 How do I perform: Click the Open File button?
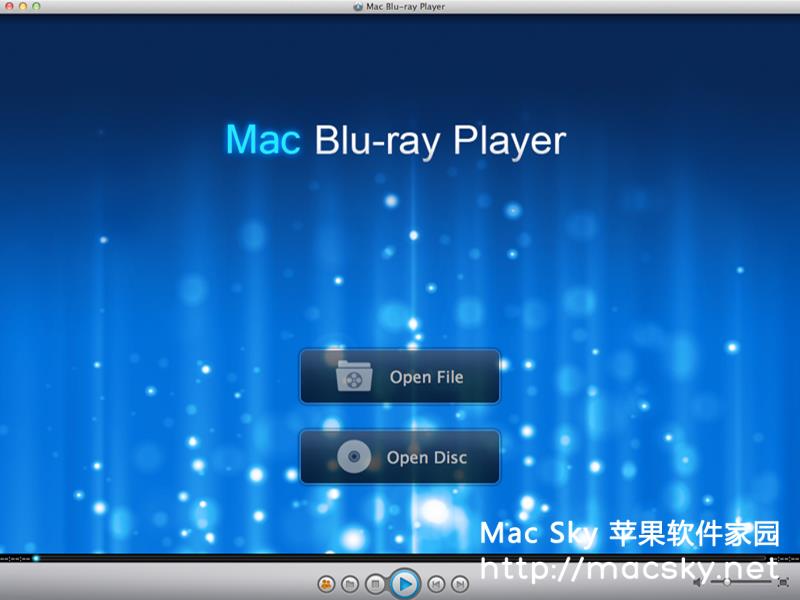tap(399, 377)
